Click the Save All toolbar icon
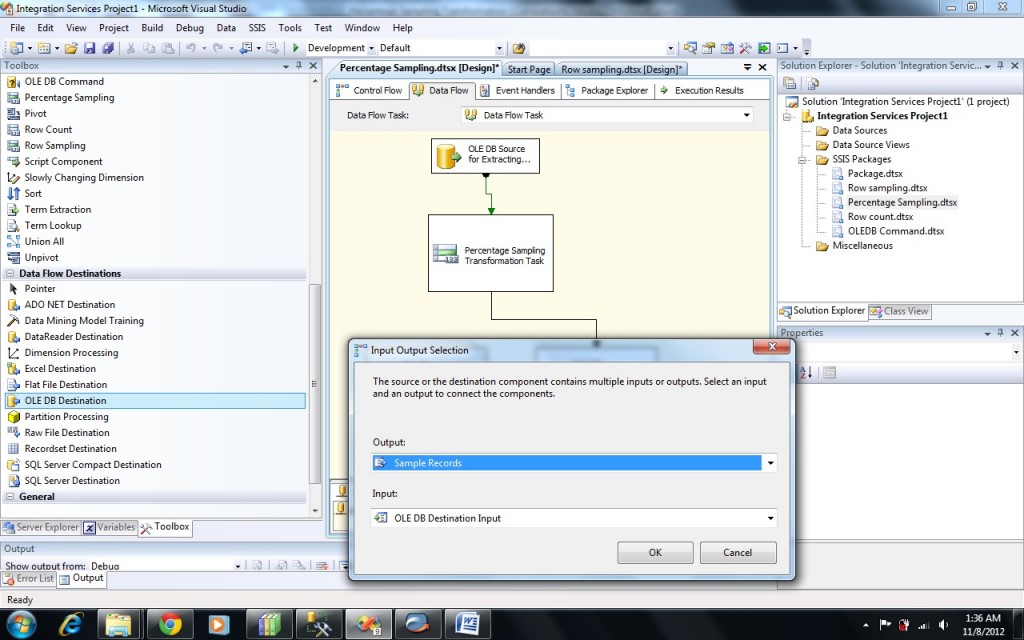This screenshot has height=640, width=1024. click(106, 48)
